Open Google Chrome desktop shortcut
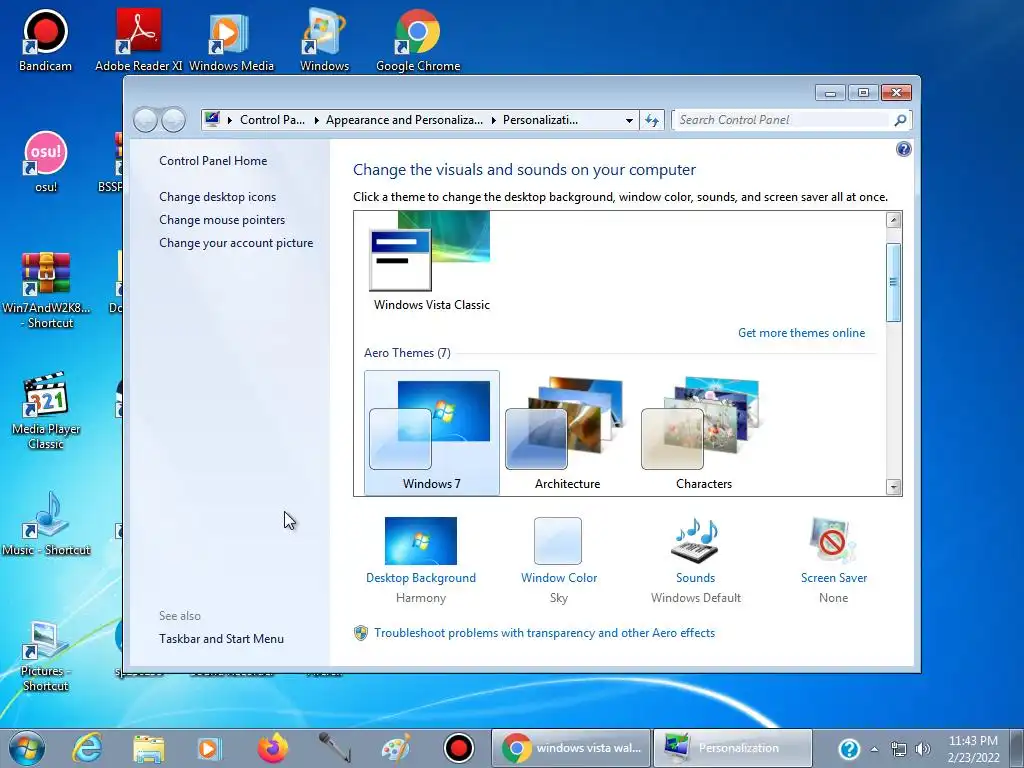This screenshot has width=1024, height=768. (418, 40)
